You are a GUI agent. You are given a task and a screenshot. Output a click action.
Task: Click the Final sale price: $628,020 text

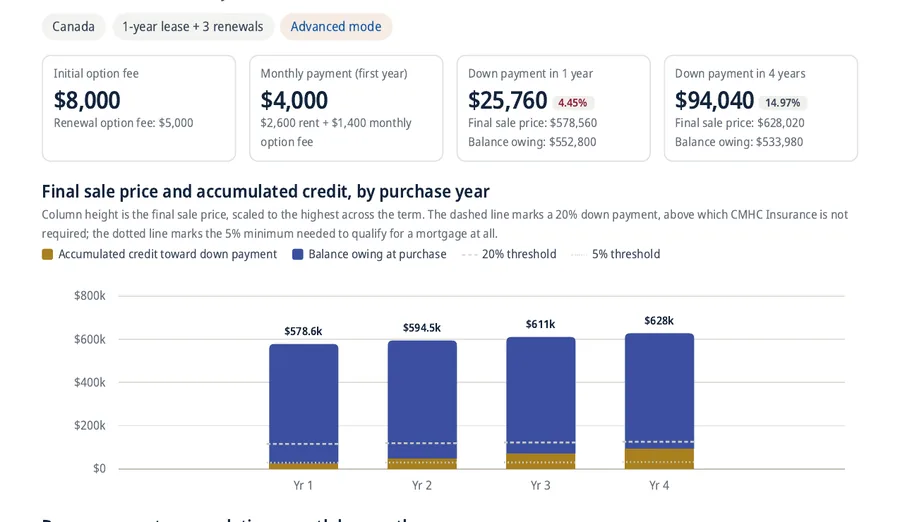[740, 123]
